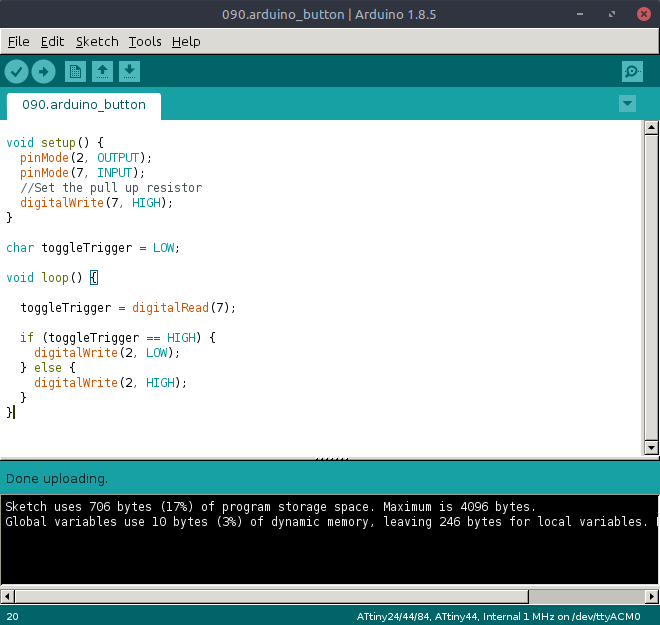The height and width of the screenshot is (625, 660).
Task: Click 'if (toggleTrigger == HIGH) {' line
Action: (x=118, y=338)
